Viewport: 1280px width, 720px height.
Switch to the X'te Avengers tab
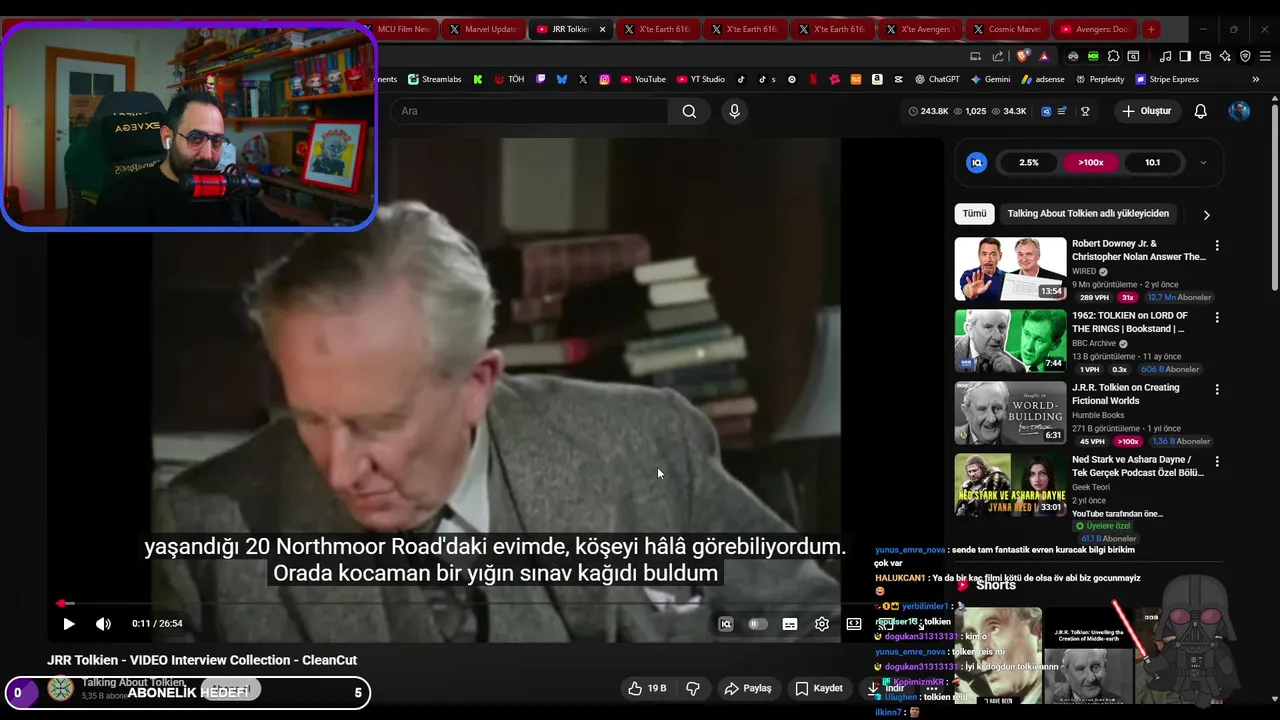coord(920,29)
